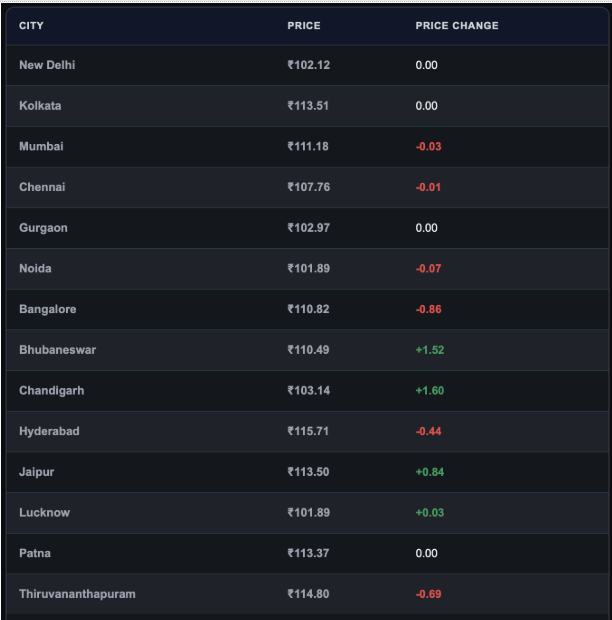This screenshot has height=620, width=612.
Task: Click Chandigarh's +1.60 price change
Action: (x=430, y=391)
